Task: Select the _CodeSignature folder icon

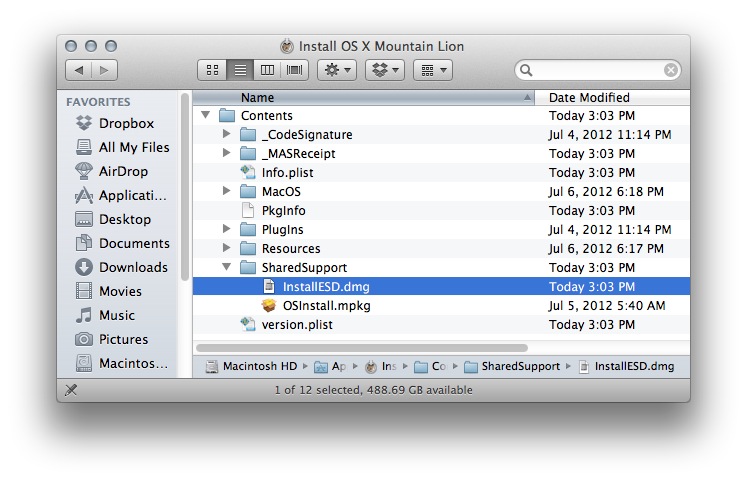Action: click(x=248, y=134)
